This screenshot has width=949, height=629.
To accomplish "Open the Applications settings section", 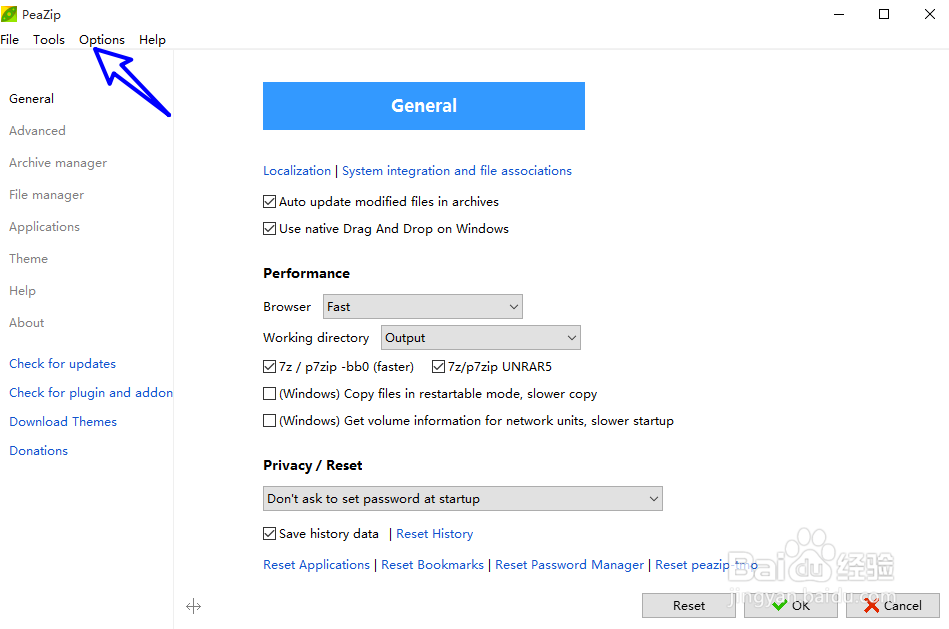I will click(x=44, y=227).
